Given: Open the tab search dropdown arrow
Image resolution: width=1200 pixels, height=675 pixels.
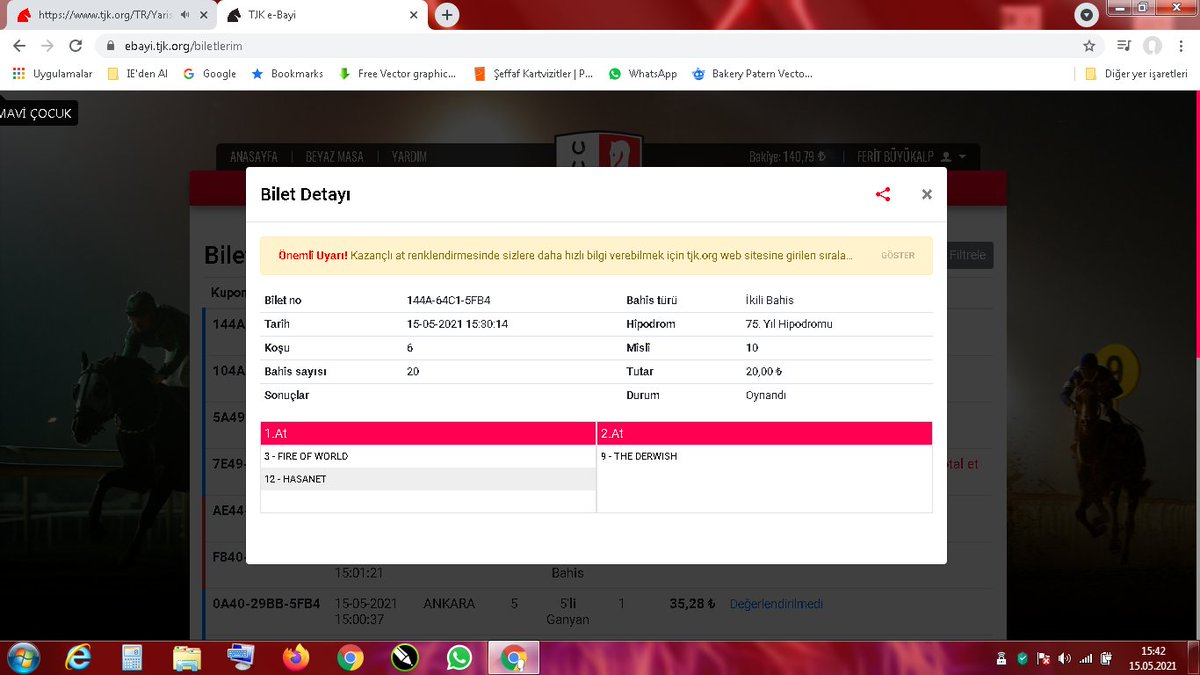Looking at the screenshot, I should (x=1087, y=15).
